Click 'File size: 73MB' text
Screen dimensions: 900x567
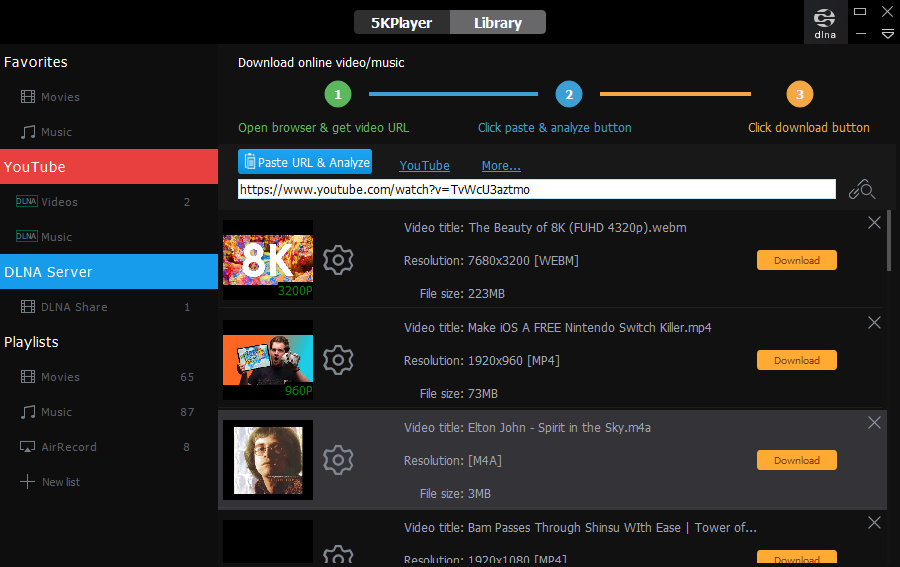(459, 394)
